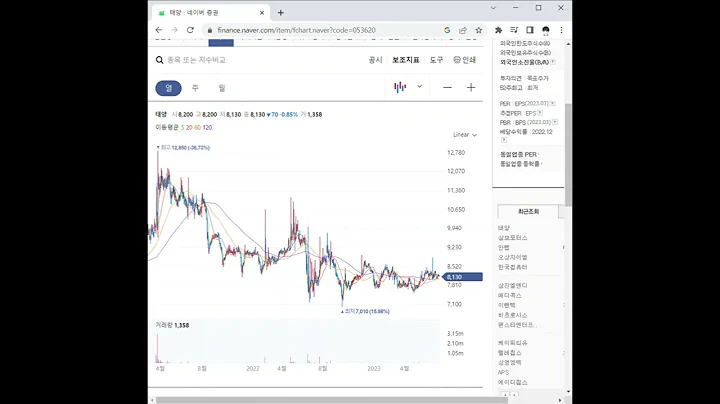Go back with the browser back arrow
This screenshot has height=404, width=720.
pos(159,30)
